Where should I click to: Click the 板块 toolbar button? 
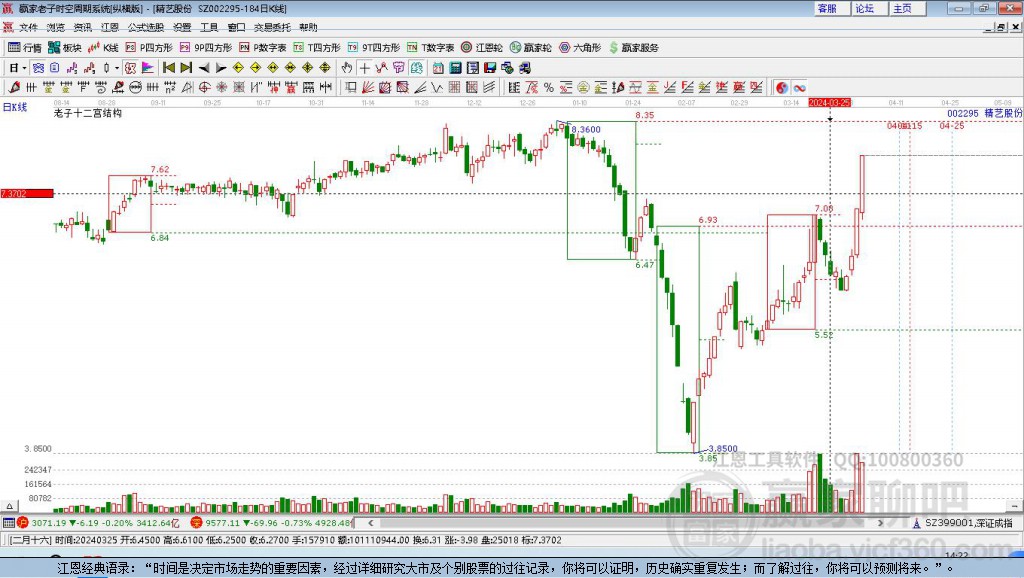[64, 48]
